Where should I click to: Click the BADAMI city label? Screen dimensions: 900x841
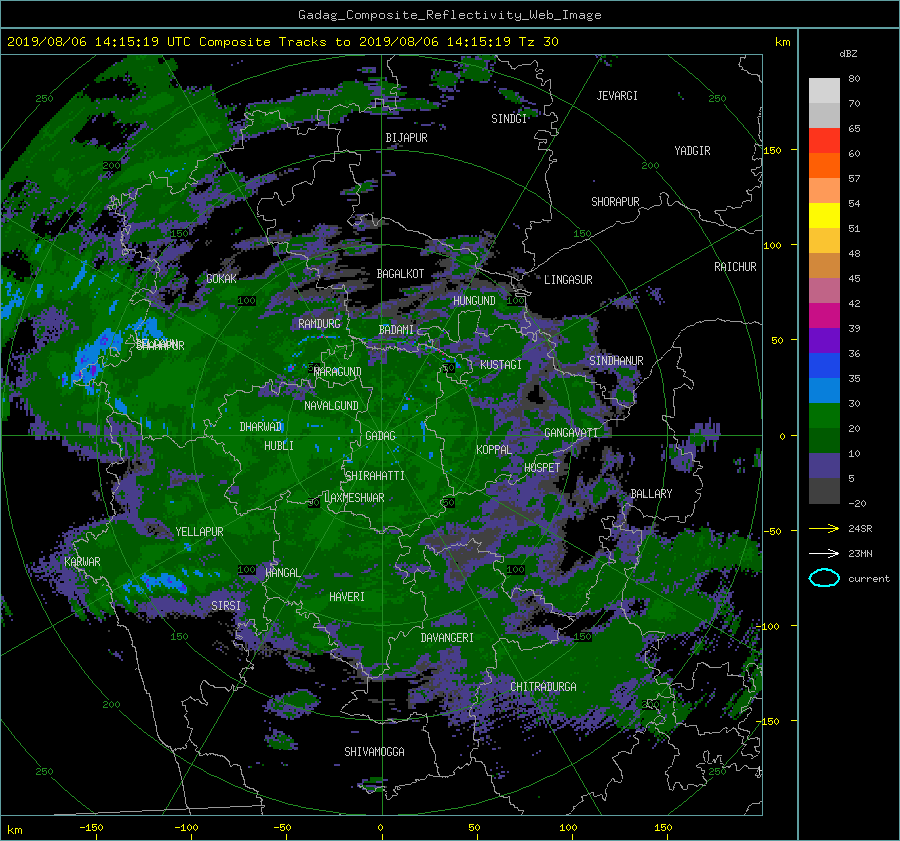396,330
